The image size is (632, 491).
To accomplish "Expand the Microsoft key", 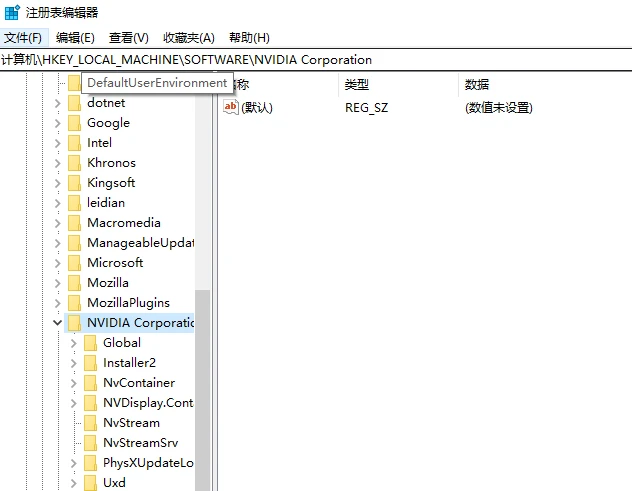I will (x=57, y=263).
